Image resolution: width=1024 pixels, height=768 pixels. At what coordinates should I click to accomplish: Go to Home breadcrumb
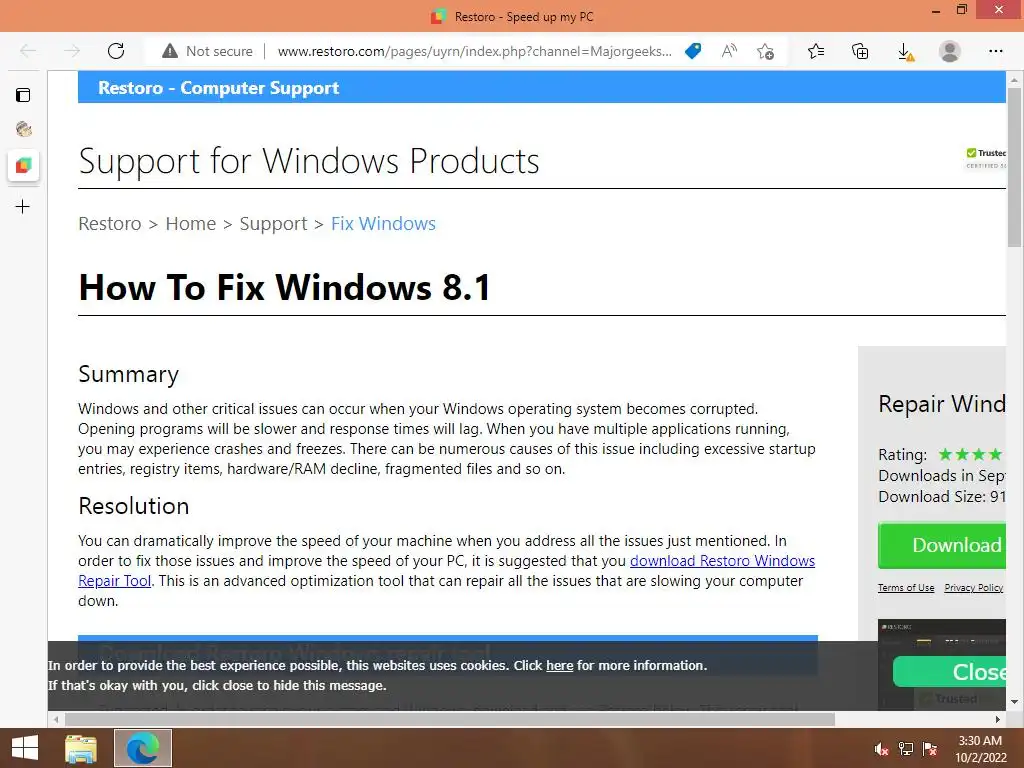coord(191,223)
